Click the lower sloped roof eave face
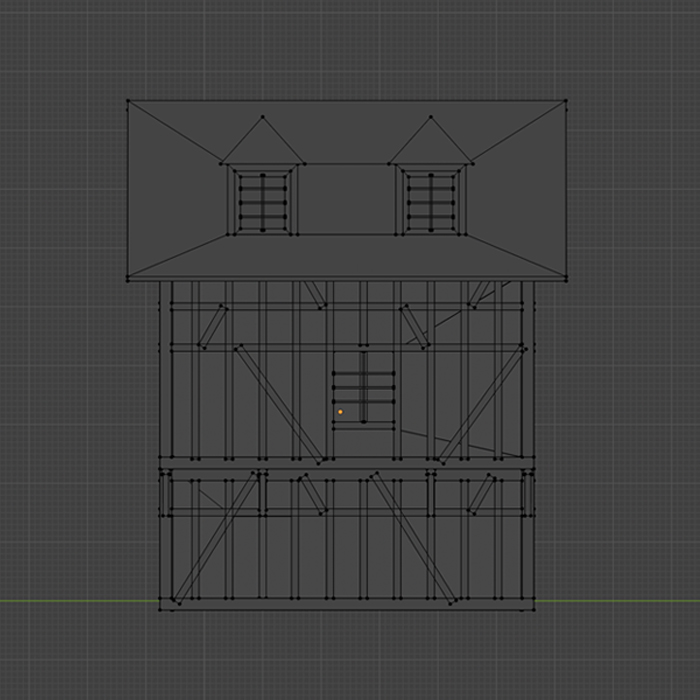 tap(347, 258)
